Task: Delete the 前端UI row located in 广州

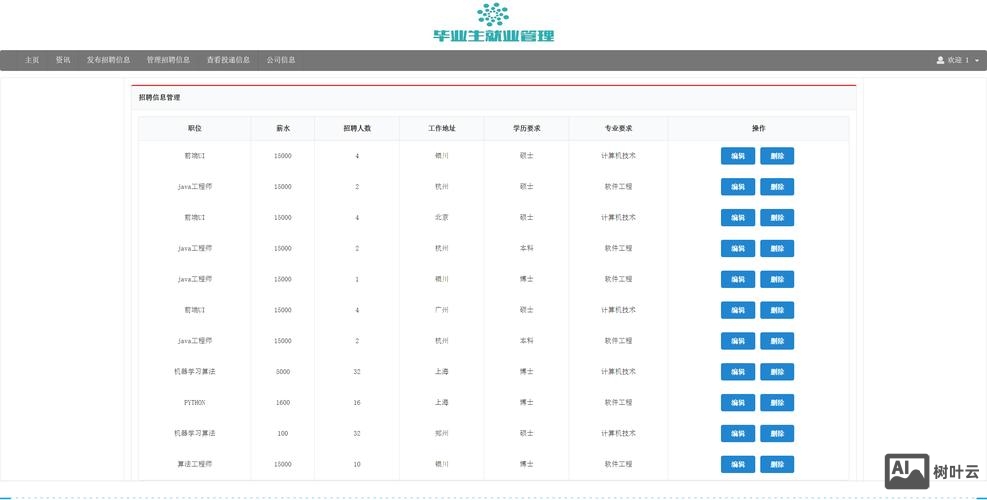Action: [x=777, y=310]
